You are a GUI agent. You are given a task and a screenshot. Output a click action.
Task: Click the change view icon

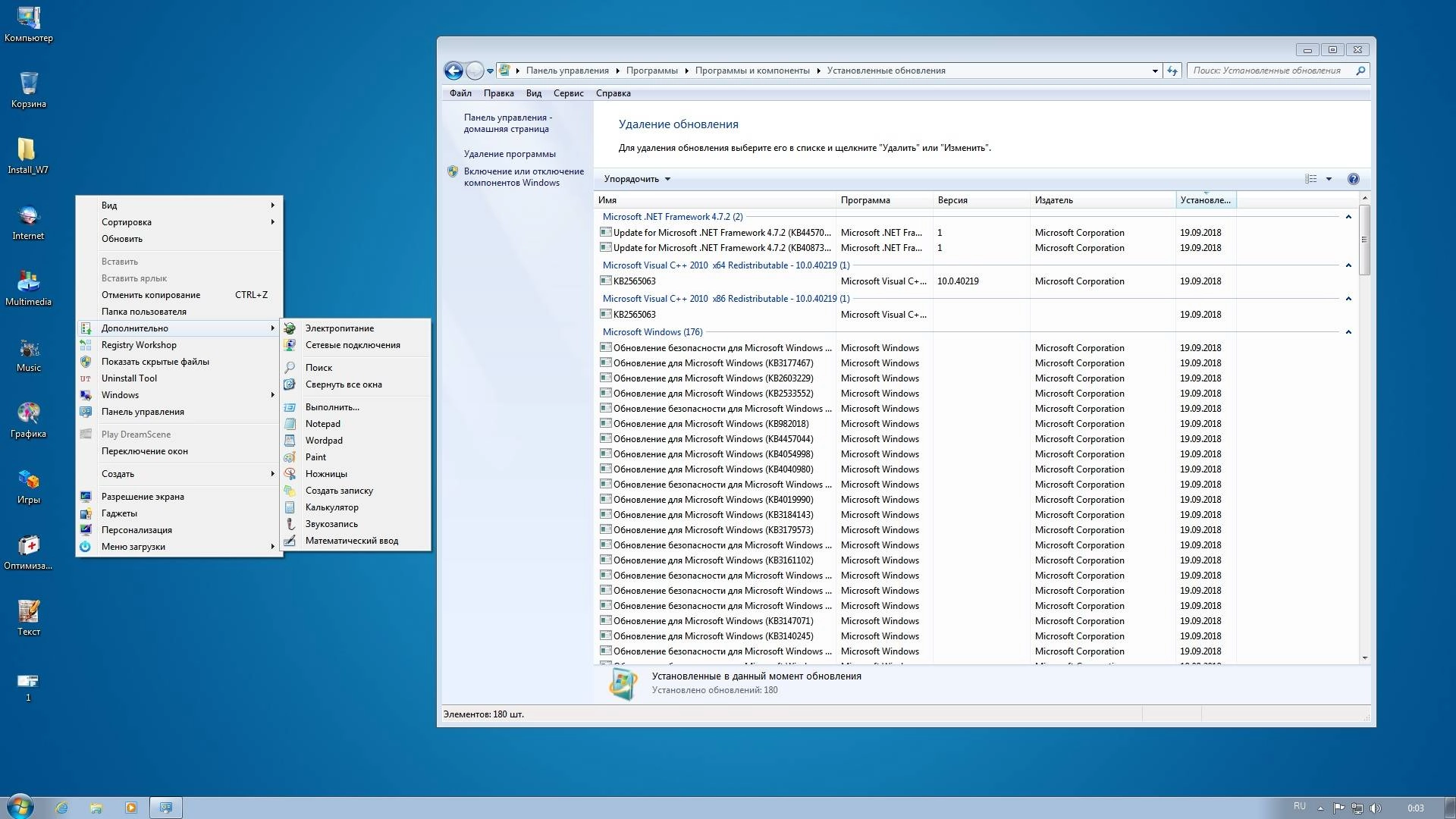(x=1310, y=179)
